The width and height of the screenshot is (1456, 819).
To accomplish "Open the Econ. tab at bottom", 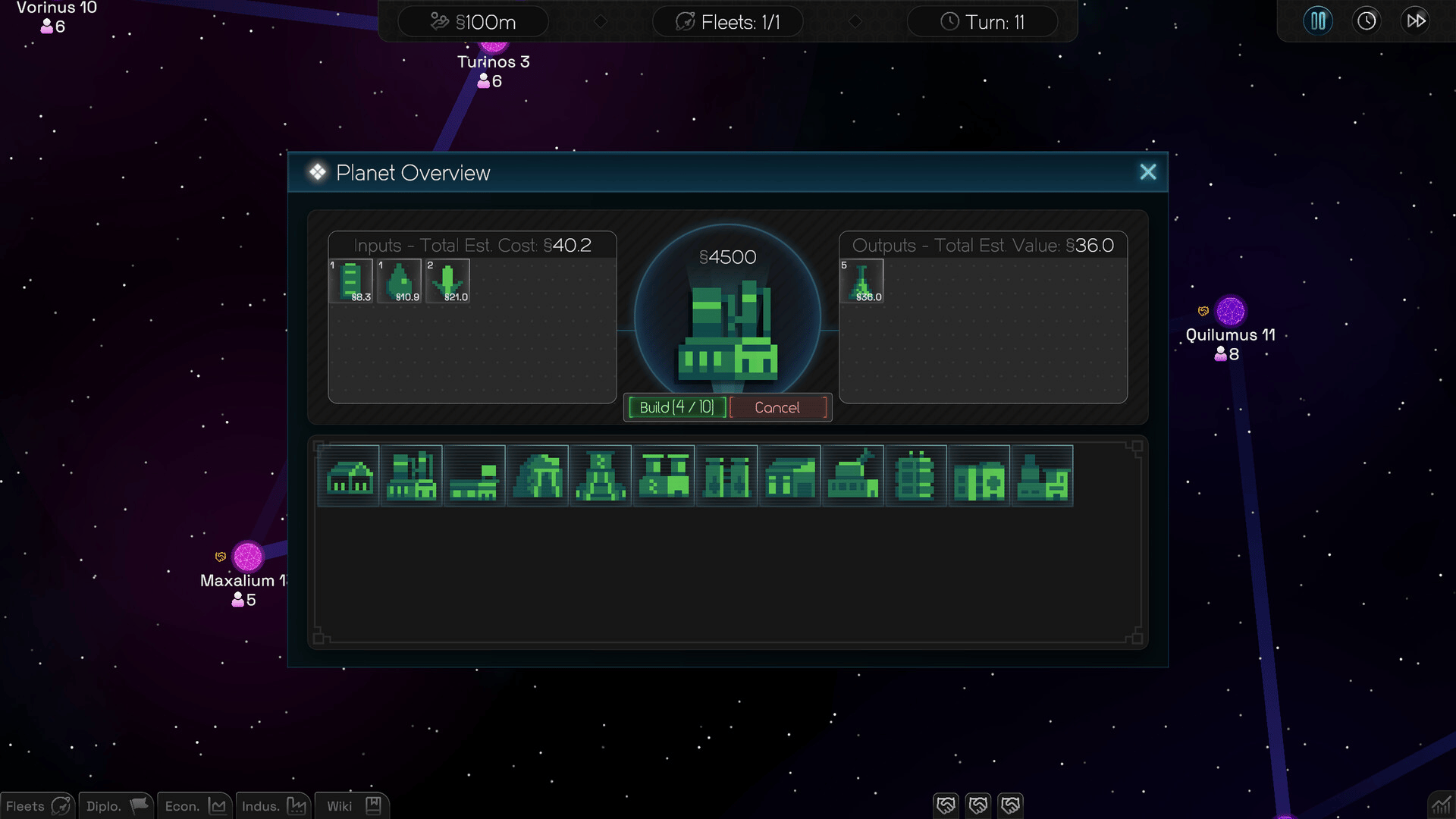I will [195, 805].
